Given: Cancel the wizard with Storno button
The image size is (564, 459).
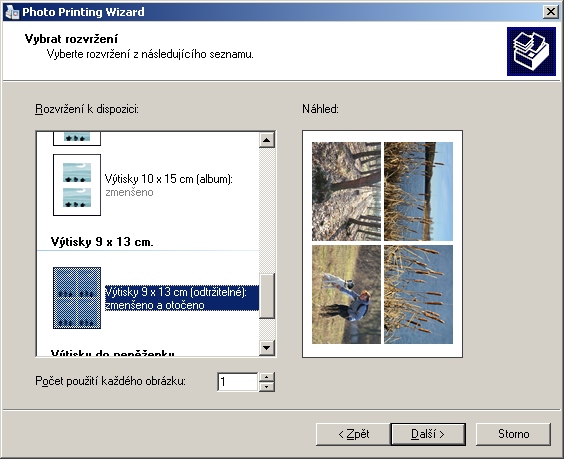Looking at the screenshot, I should click(x=513, y=434).
